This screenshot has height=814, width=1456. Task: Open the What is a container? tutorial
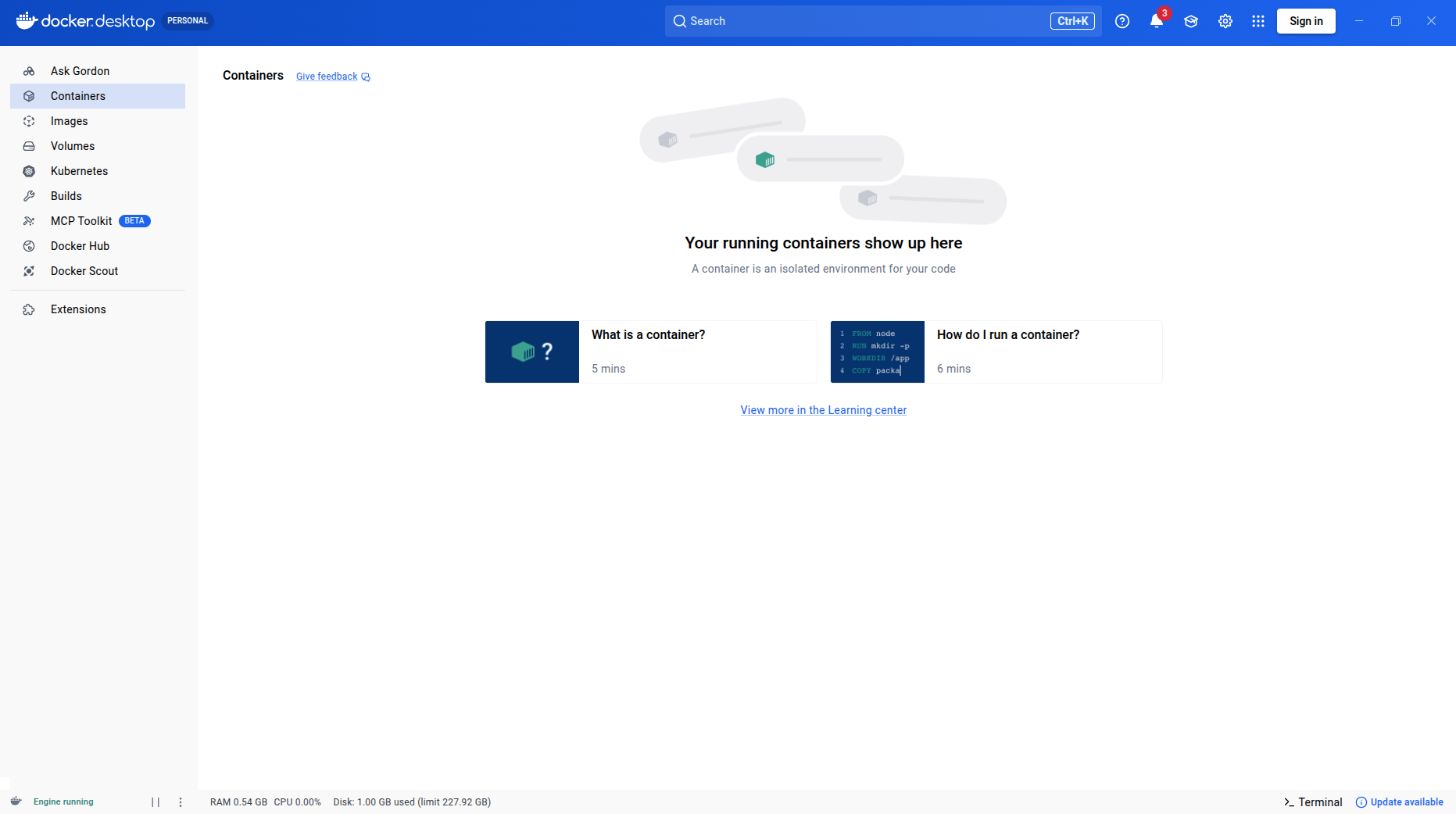point(650,352)
